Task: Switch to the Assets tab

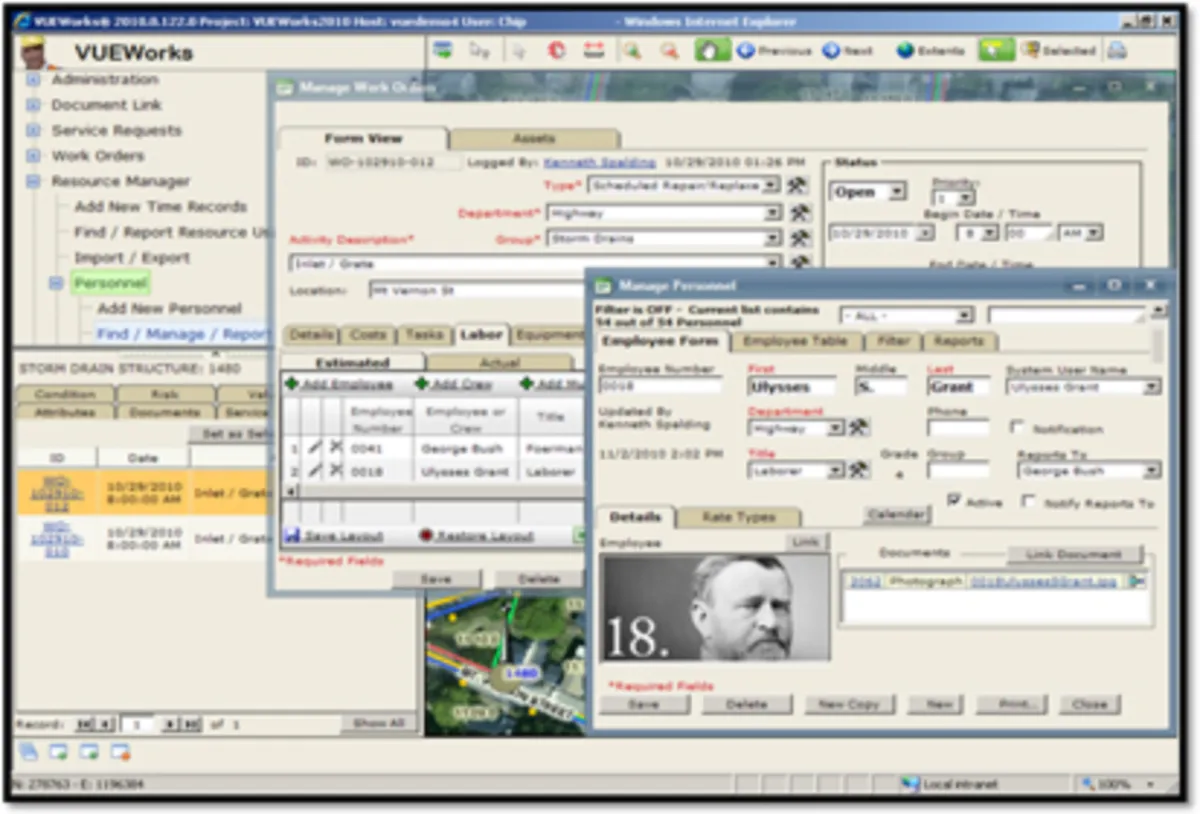Action: coord(535,139)
